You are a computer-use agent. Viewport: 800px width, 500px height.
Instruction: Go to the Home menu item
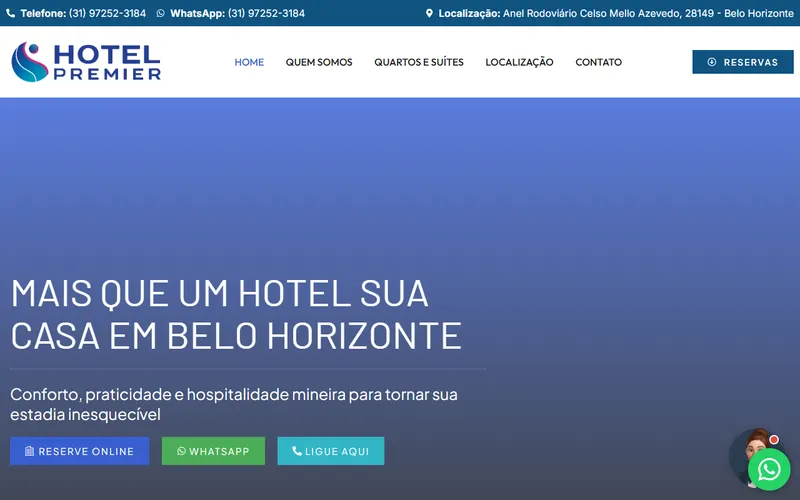coord(249,62)
